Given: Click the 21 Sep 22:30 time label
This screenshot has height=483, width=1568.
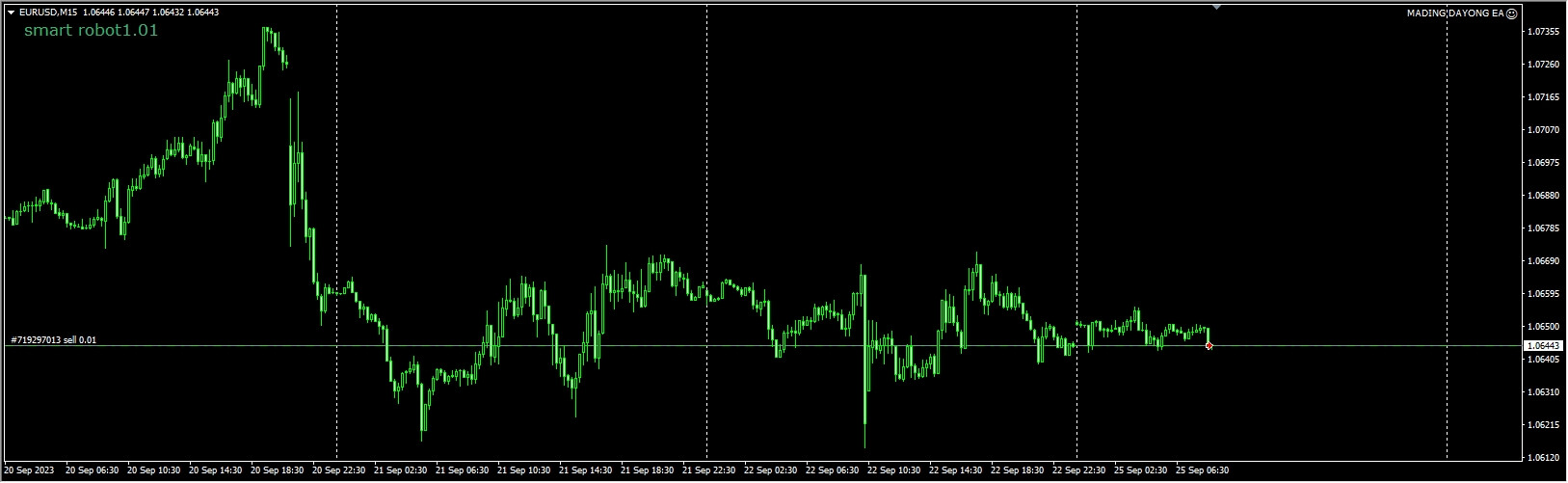Looking at the screenshot, I should point(709,470).
